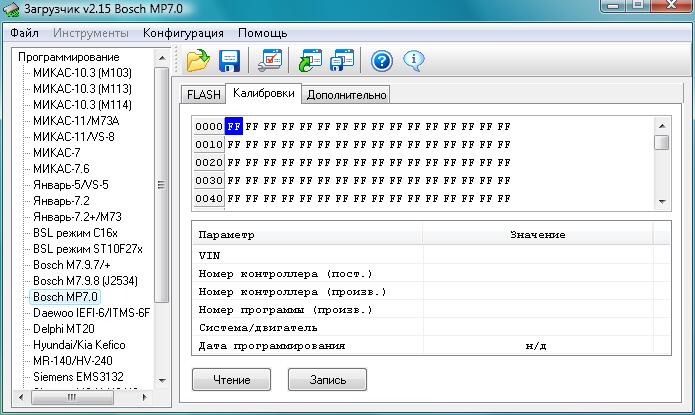Image resolution: width=695 pixels, height=415 pixels.
Task: Select Siemens EMS3132 in tree
Action: [78, 376]
